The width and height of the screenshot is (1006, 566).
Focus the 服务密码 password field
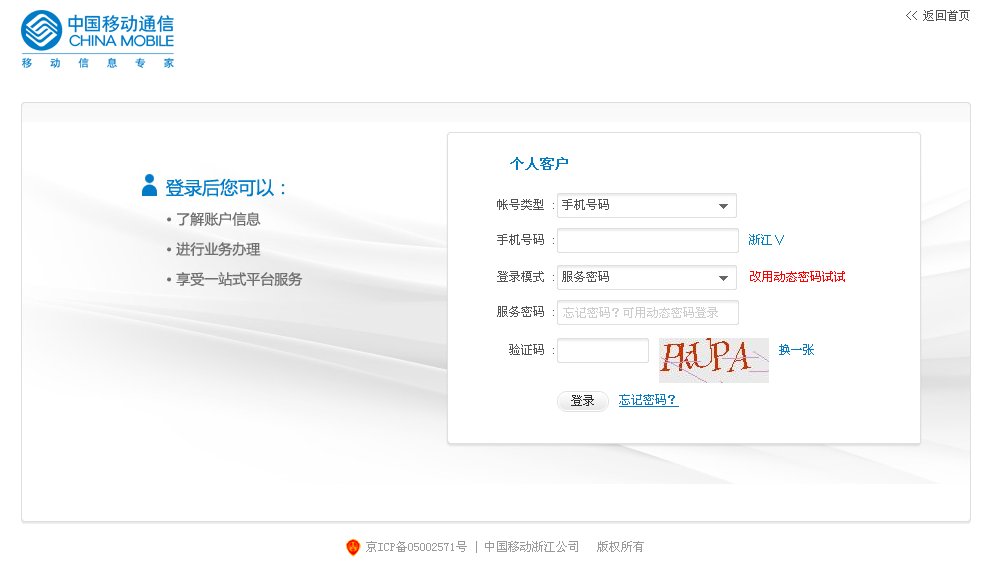coord(648,313)
